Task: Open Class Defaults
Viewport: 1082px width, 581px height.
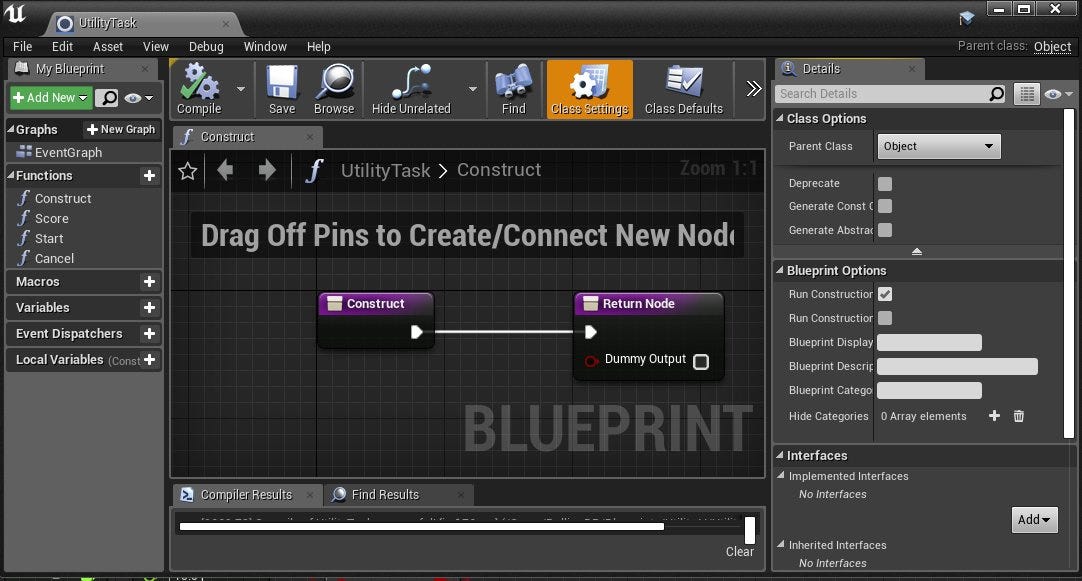Action: point(683,88)
